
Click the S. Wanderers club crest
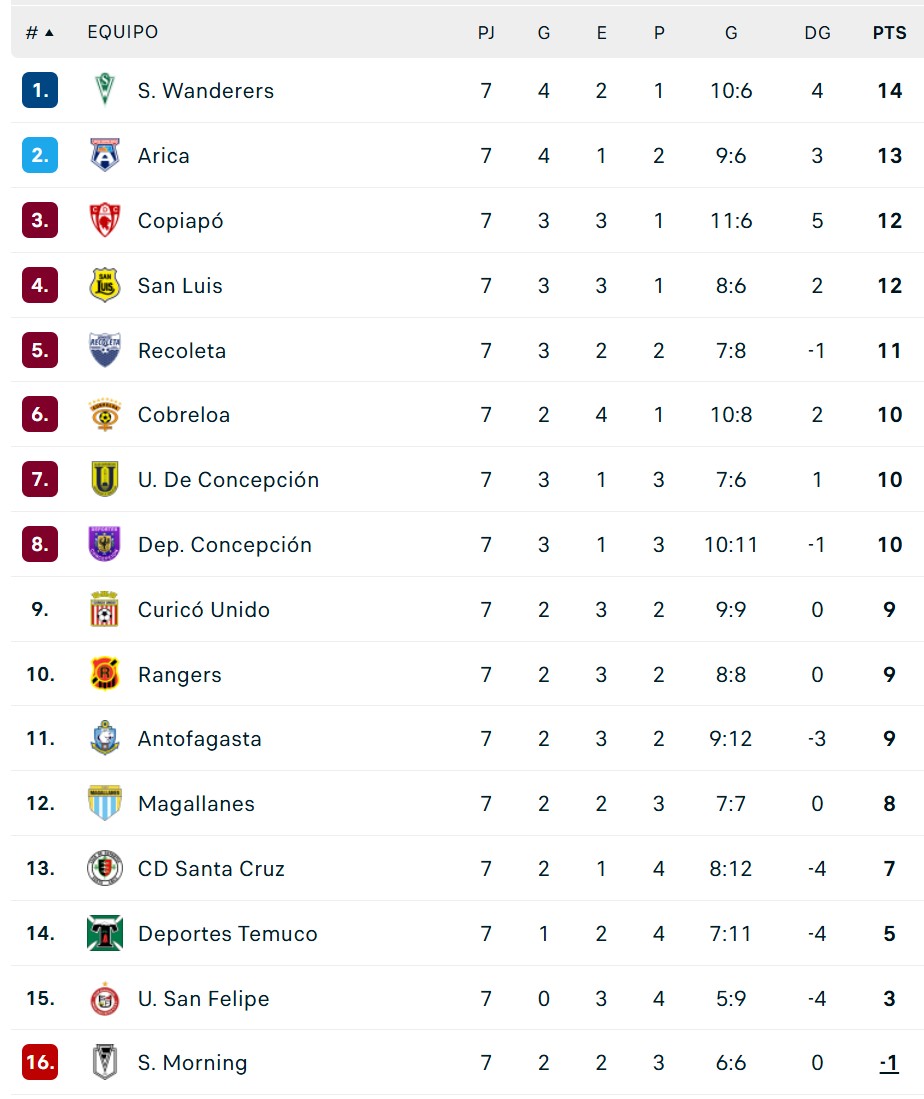click(x=105, y=91)
